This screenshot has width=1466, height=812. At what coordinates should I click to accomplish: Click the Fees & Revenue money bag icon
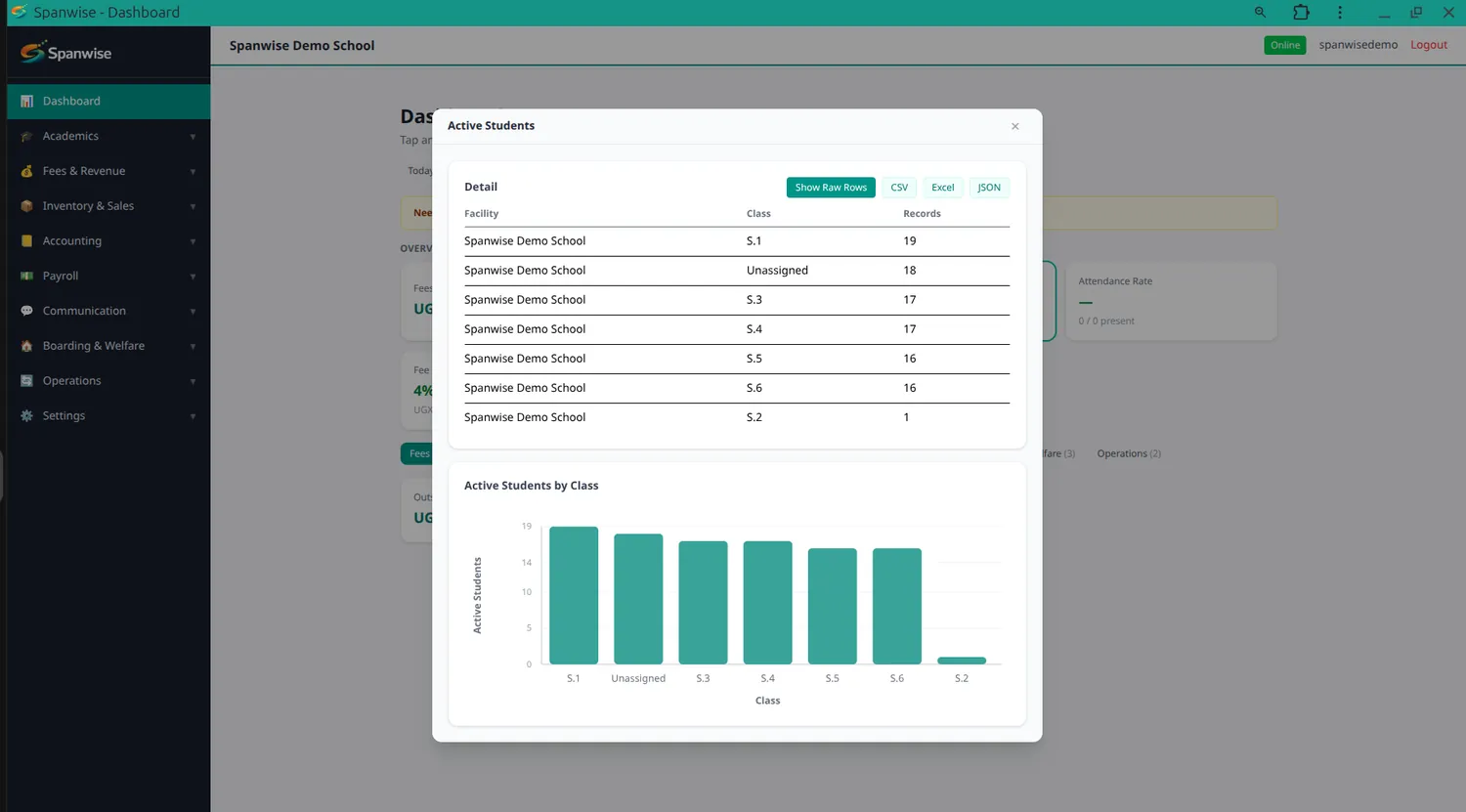[x=27, y=172]
